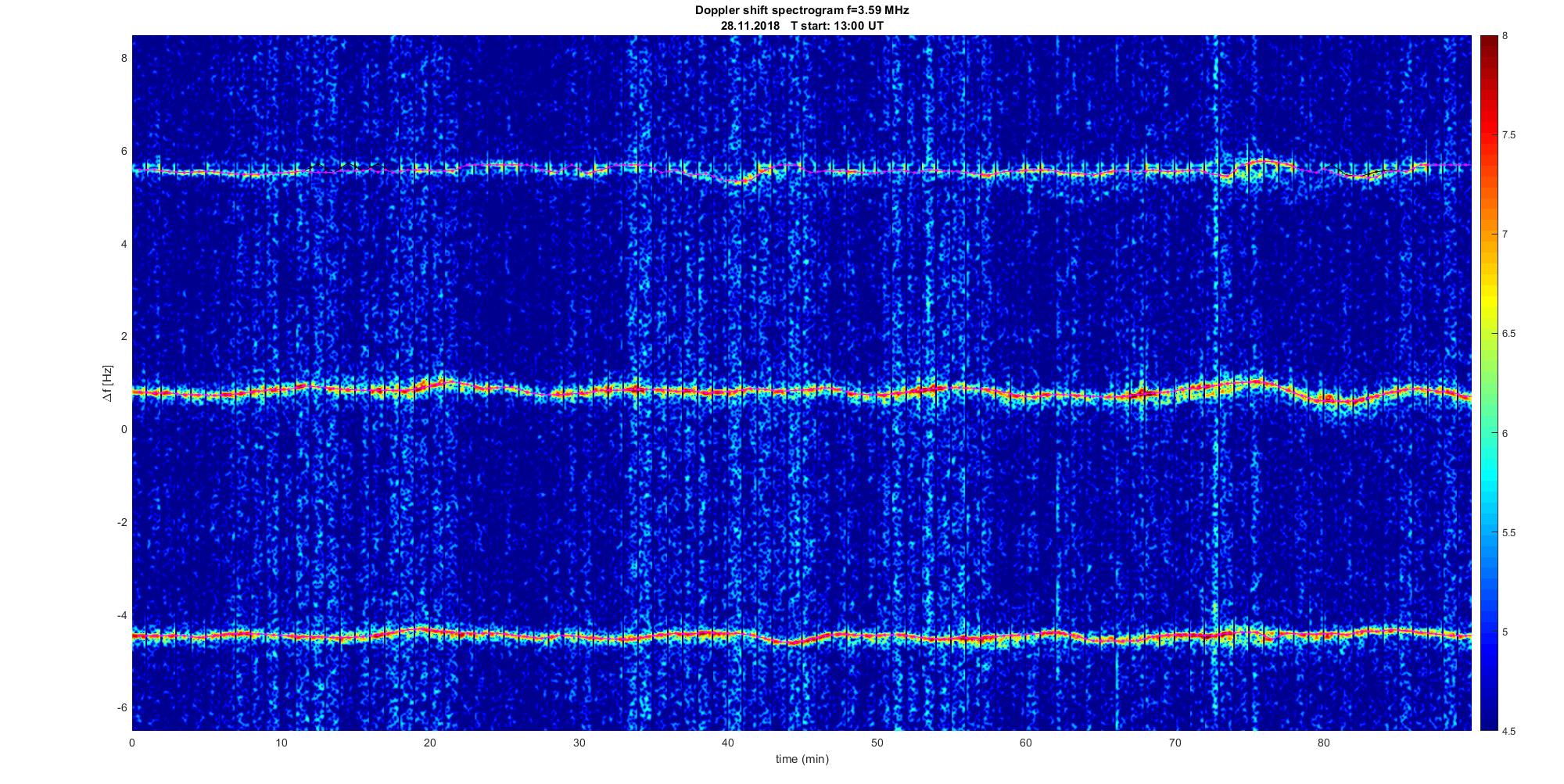Click the y-axis tick label -2
This screenshot has height=784, width=1564.
(122, 522)
